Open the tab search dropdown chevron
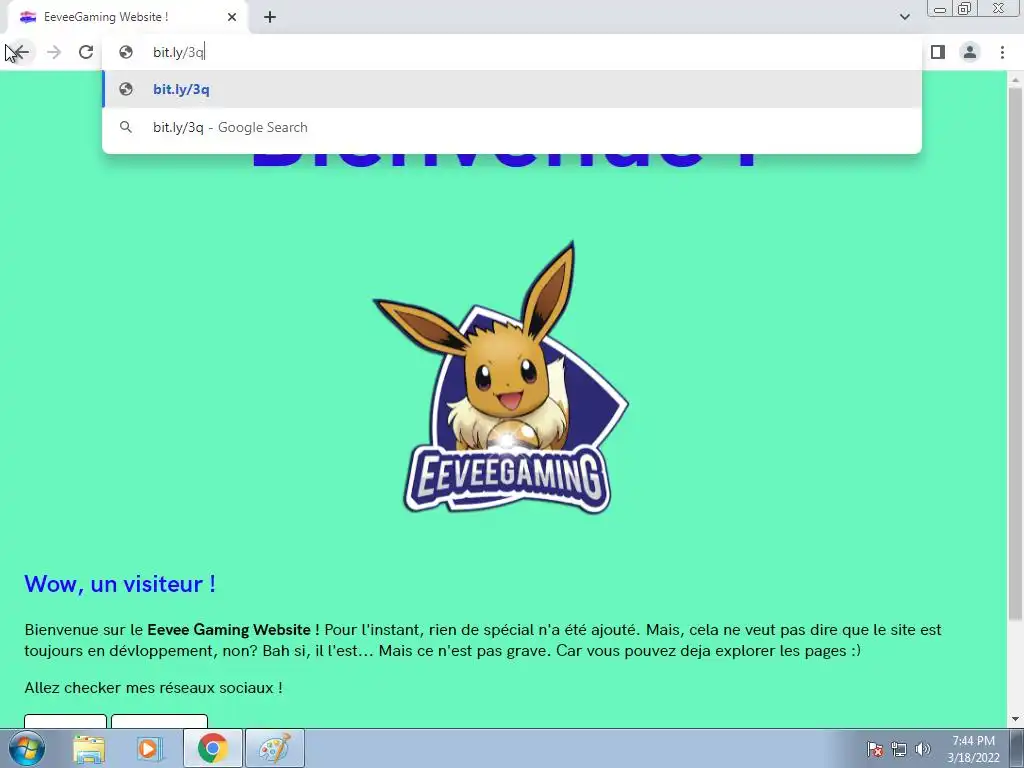The image size is (1024, 768). click(x=904, y=17)
